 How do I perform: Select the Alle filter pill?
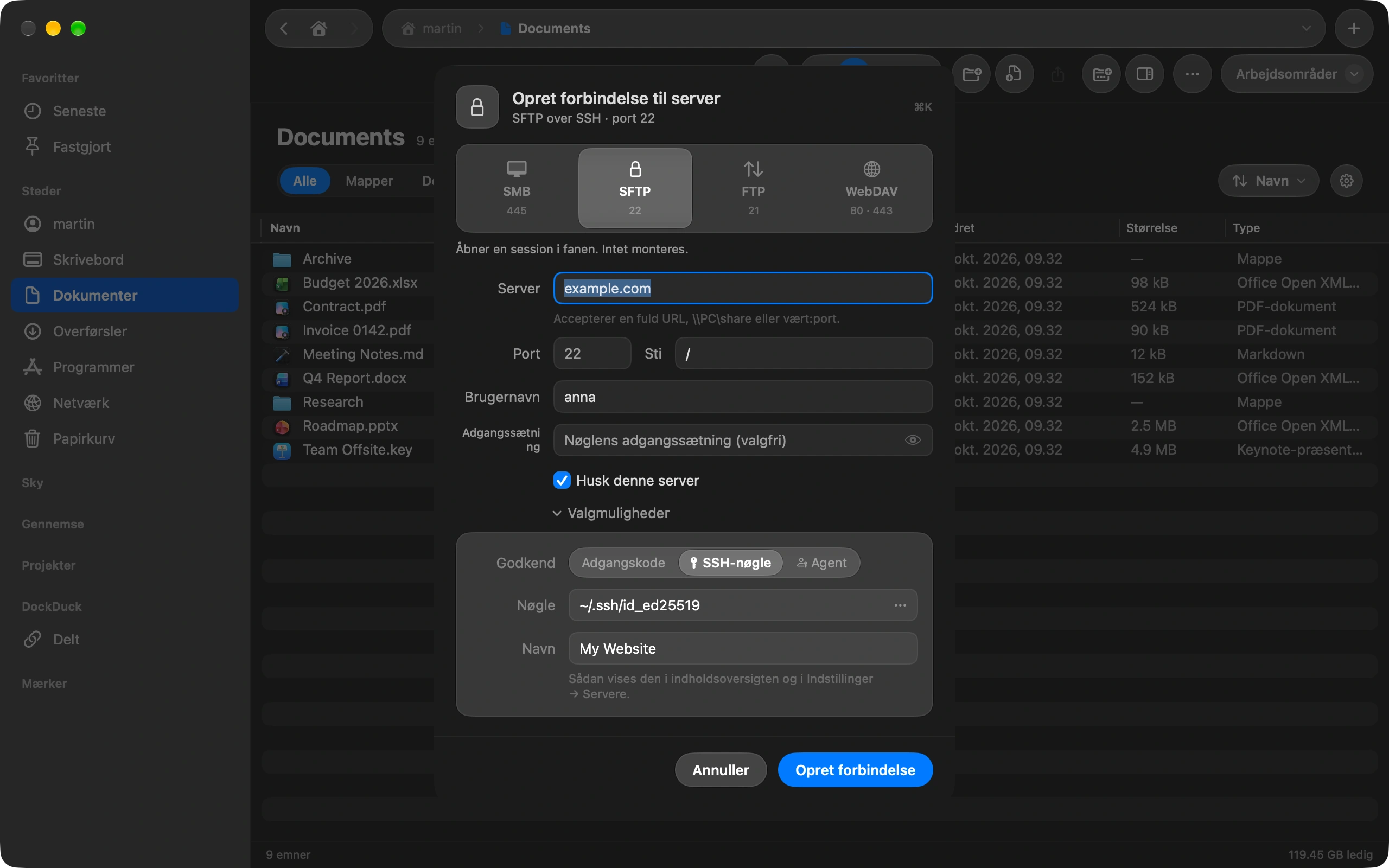pyautogui.click(x=305, y=181)
